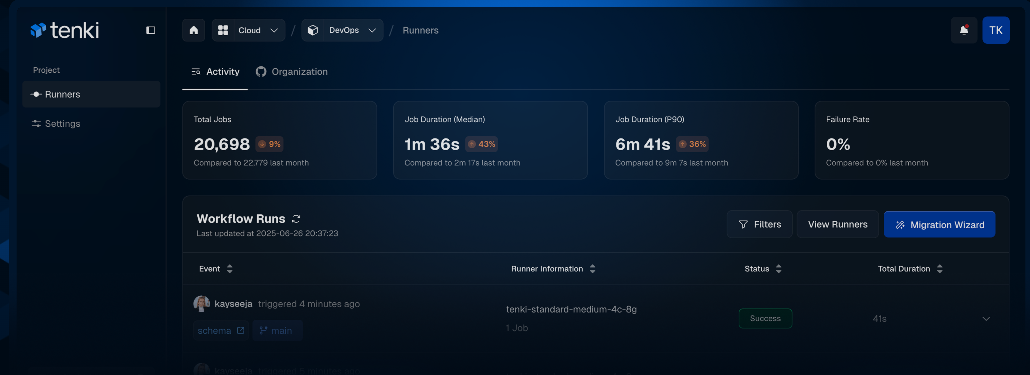Image resolution: width=1030 pixels, height=375 pixels.
Task: Refresh the Workflow Runs list icon
Action: click(x=296, y=219)
